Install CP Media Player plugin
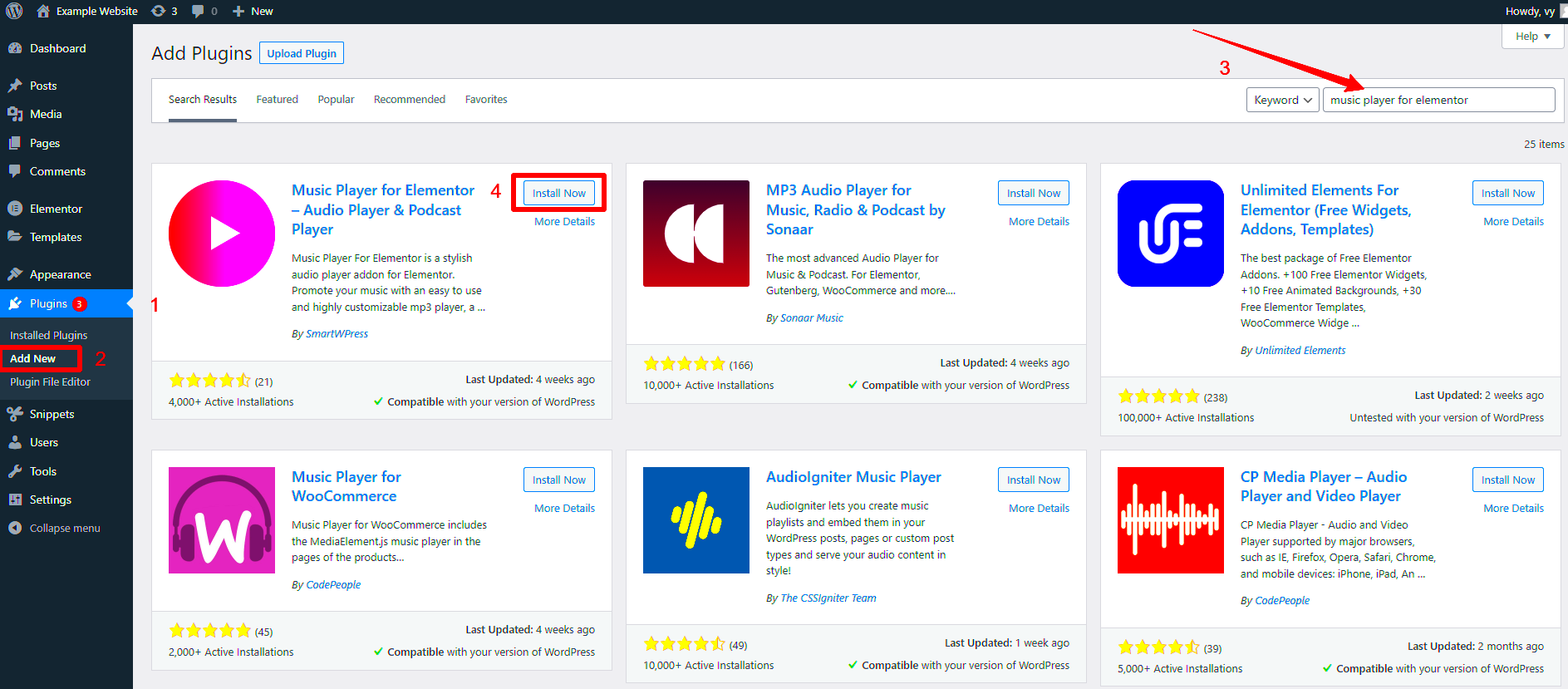 click(x=1508, y=480)
